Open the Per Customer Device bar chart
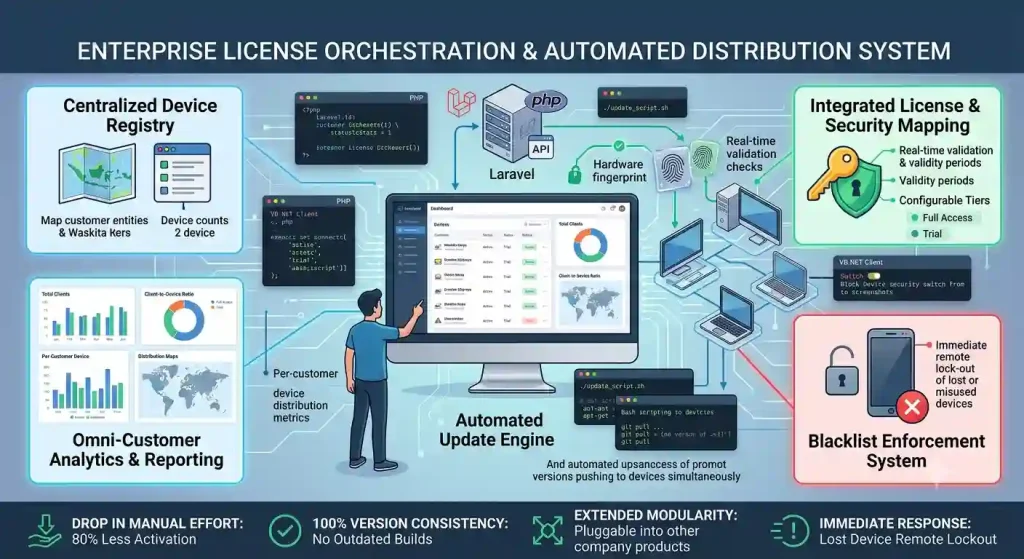1024x559 pixels. click(x=84, y=387)
